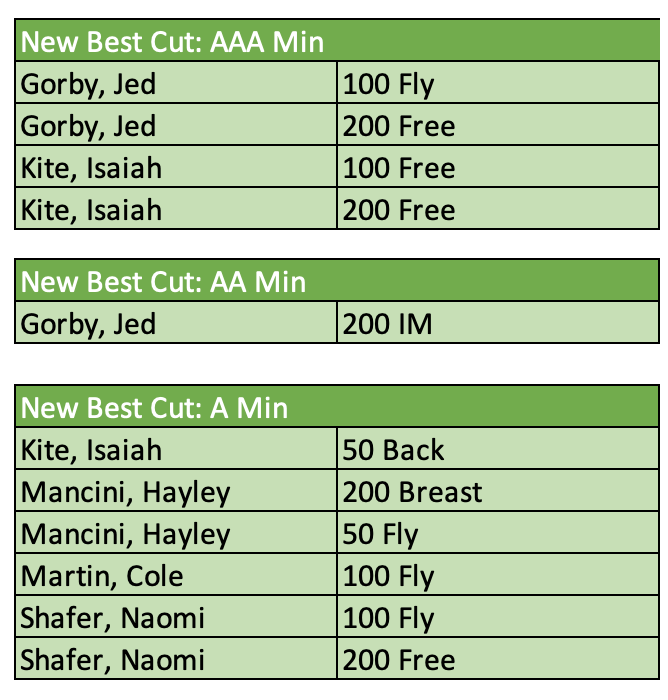This screenshot has width=668, height=700.
Task: Select Kite, Isaiah cell beside 50 Back
Action: (x=91, y=450)
